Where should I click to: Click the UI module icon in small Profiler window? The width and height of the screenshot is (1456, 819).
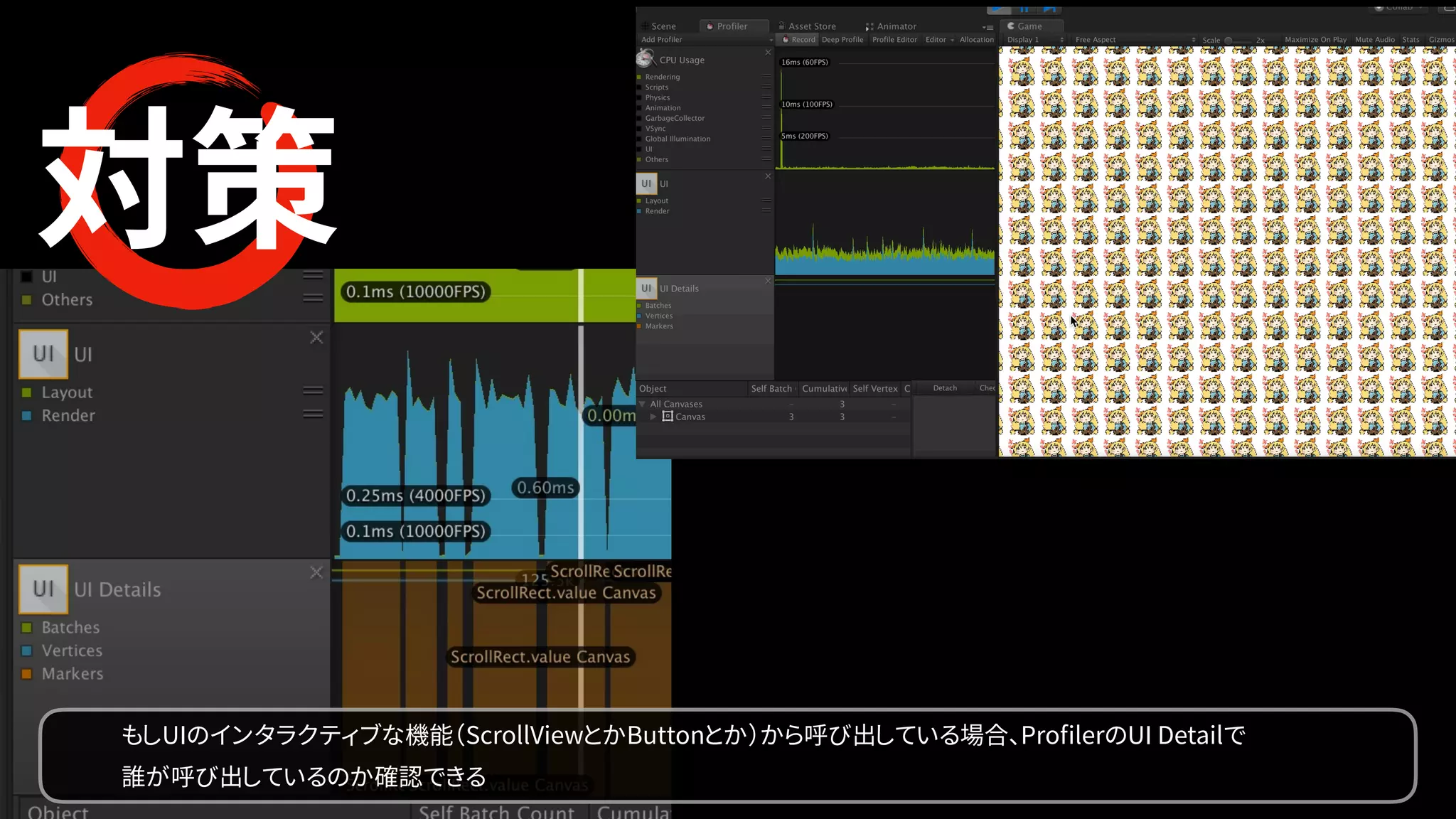click(x=646, y=183)
